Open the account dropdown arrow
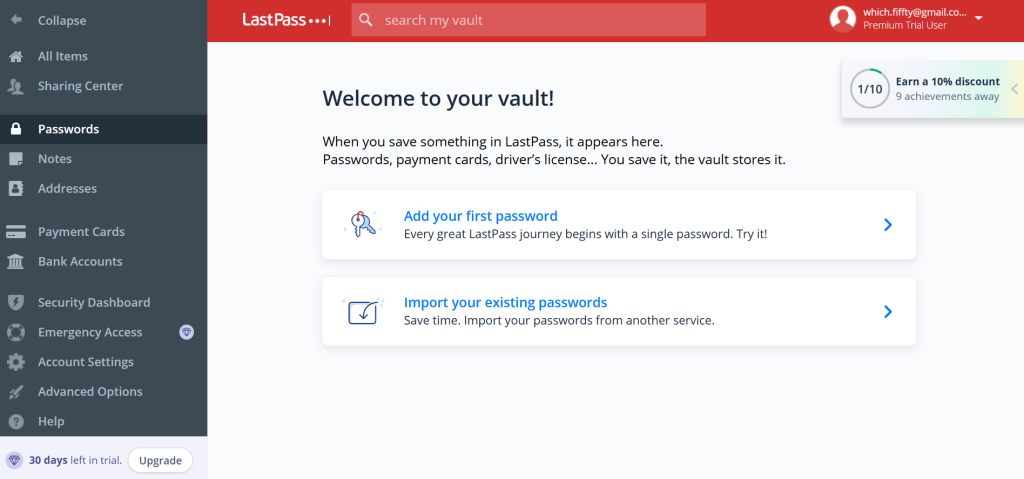 (978, 19)
